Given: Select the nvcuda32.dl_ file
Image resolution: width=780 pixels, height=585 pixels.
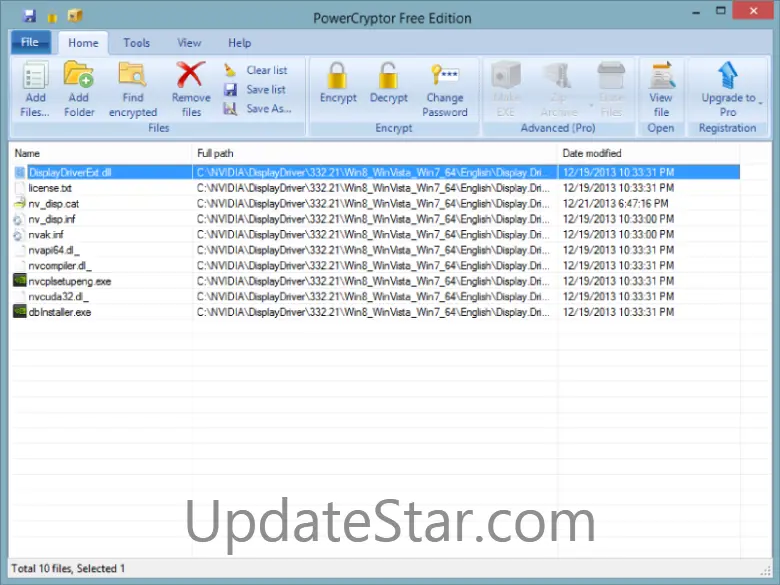Looking at the screenshot, I should click(x=58, y=296).
